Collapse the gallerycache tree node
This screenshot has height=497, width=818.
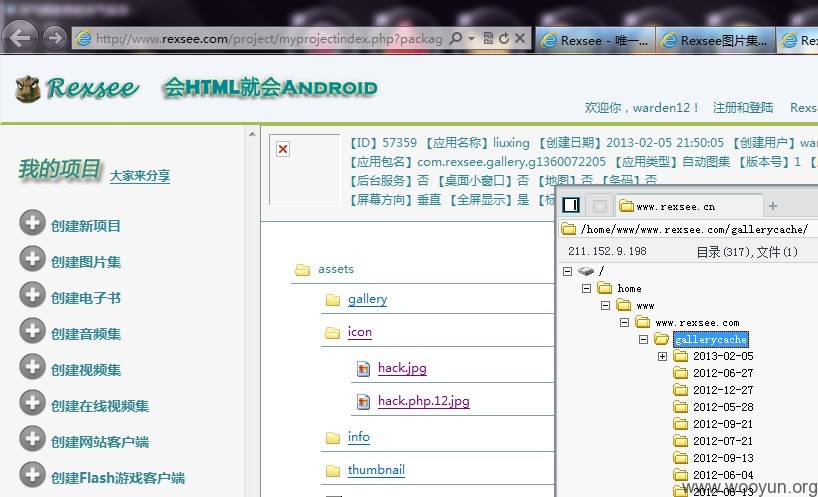[x=643, y=340]
